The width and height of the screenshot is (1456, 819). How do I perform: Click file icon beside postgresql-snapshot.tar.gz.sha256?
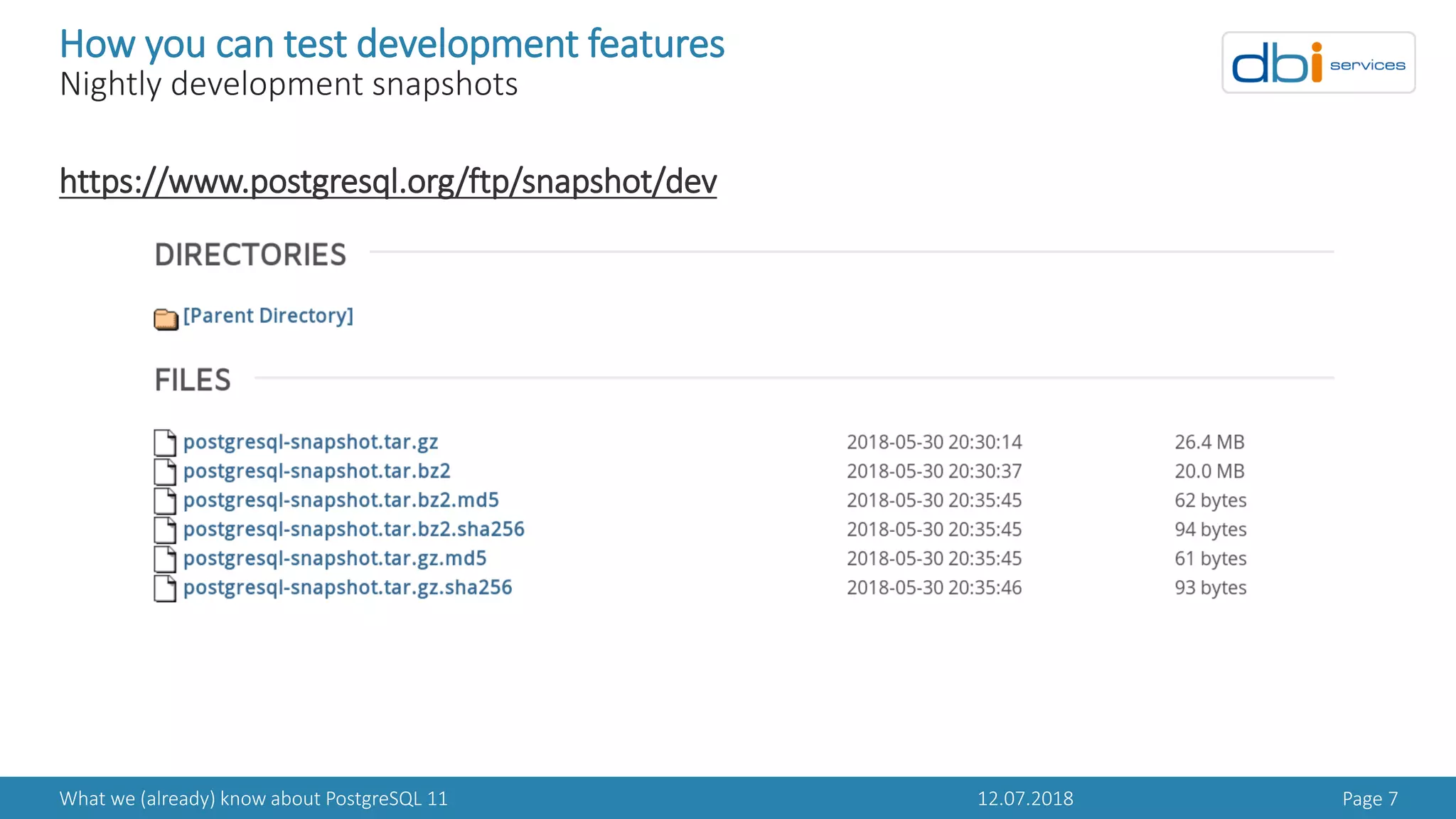pyautogui.click(x=165, y=588)
